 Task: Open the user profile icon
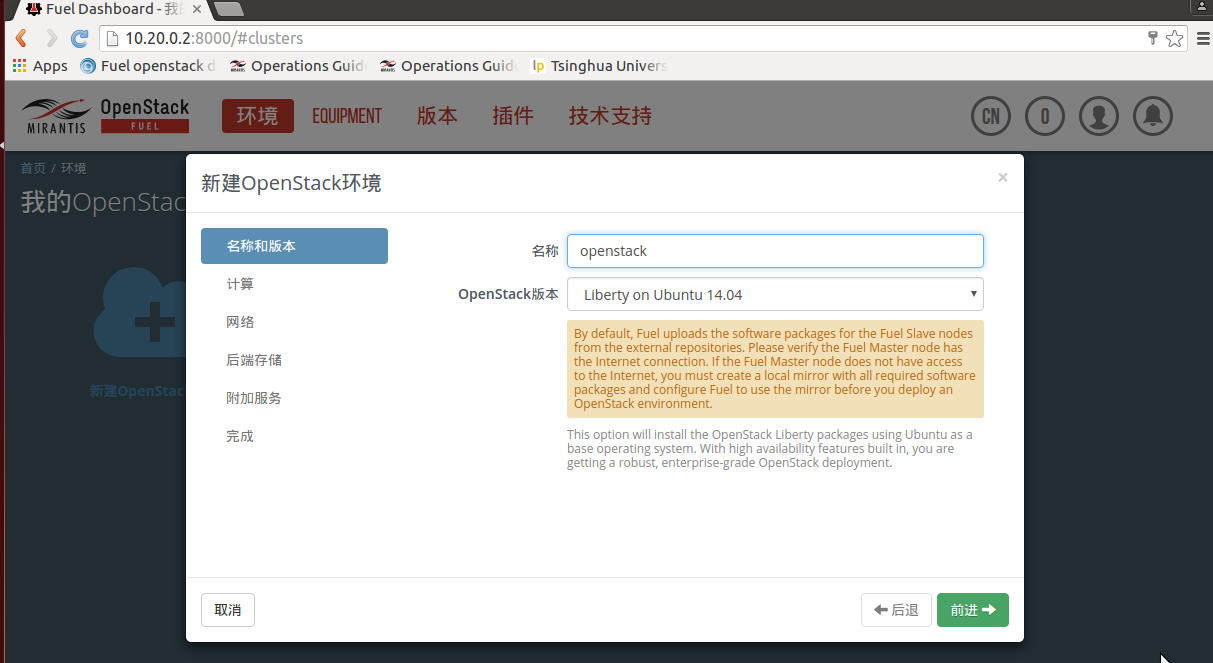1099,116
